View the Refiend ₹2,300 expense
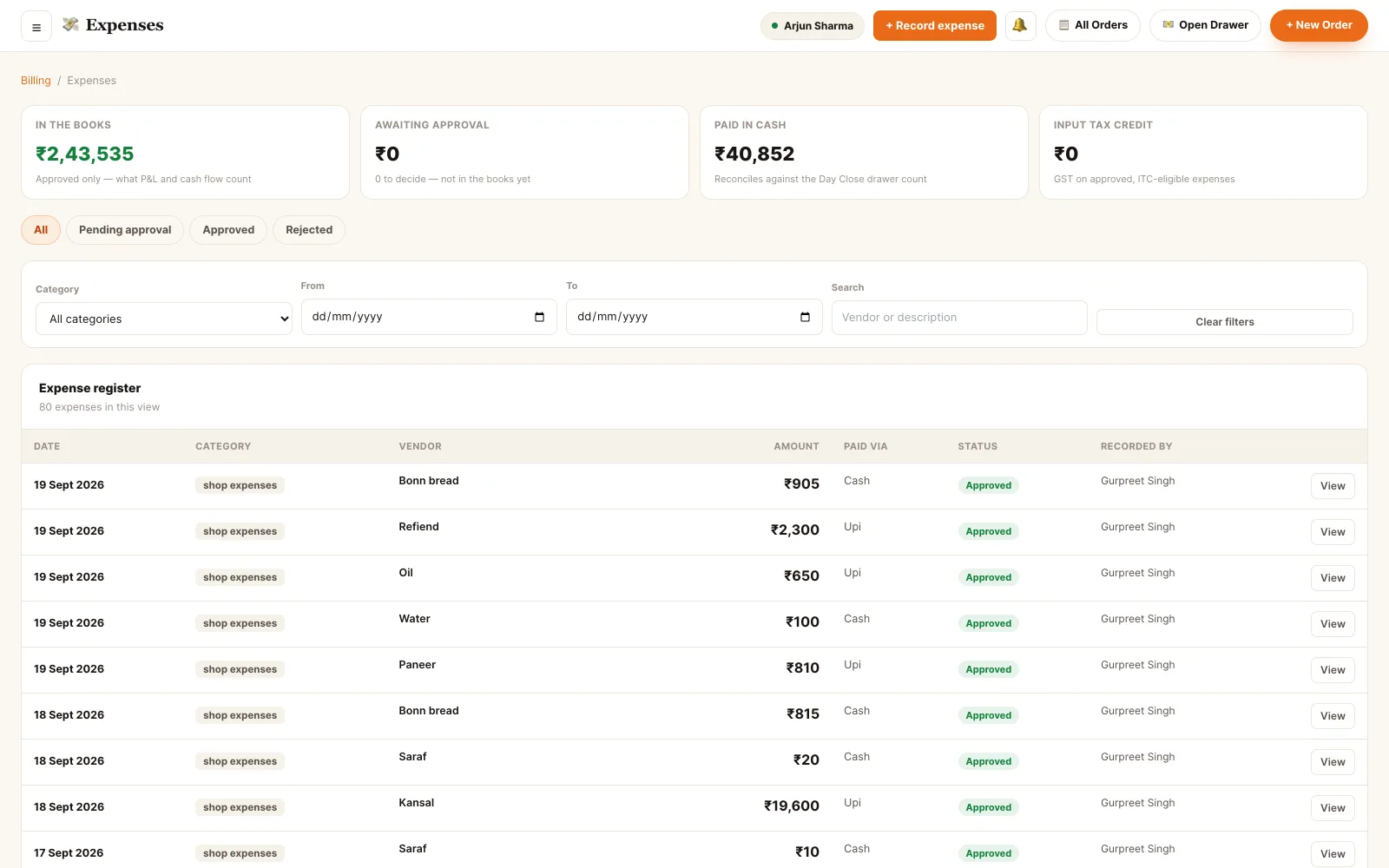The width and height of the screenshot is (1389, 868). (1333, 532)
